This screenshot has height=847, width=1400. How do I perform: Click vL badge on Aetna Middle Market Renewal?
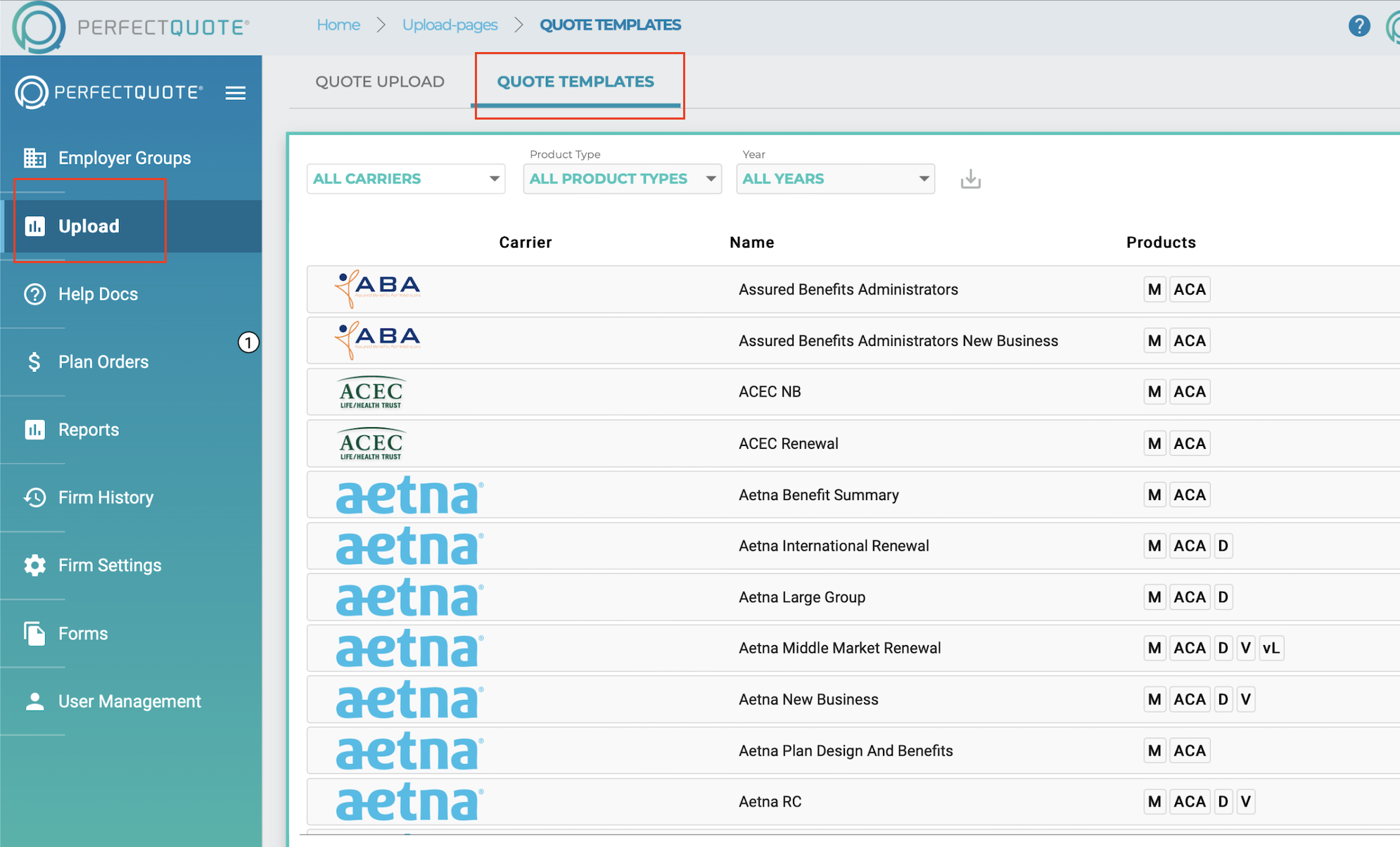1271,648
